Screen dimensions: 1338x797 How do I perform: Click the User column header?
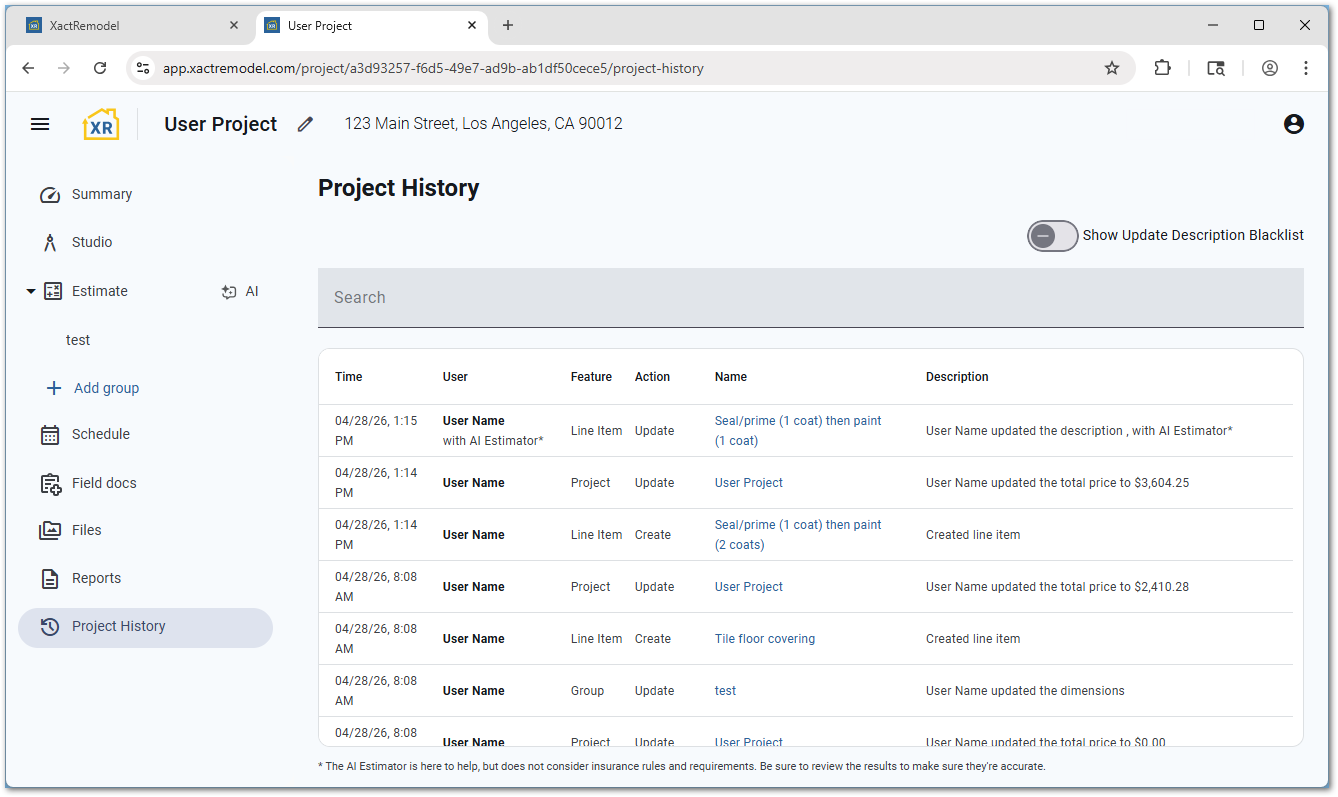pyautogui.click(x=455, y=377)
